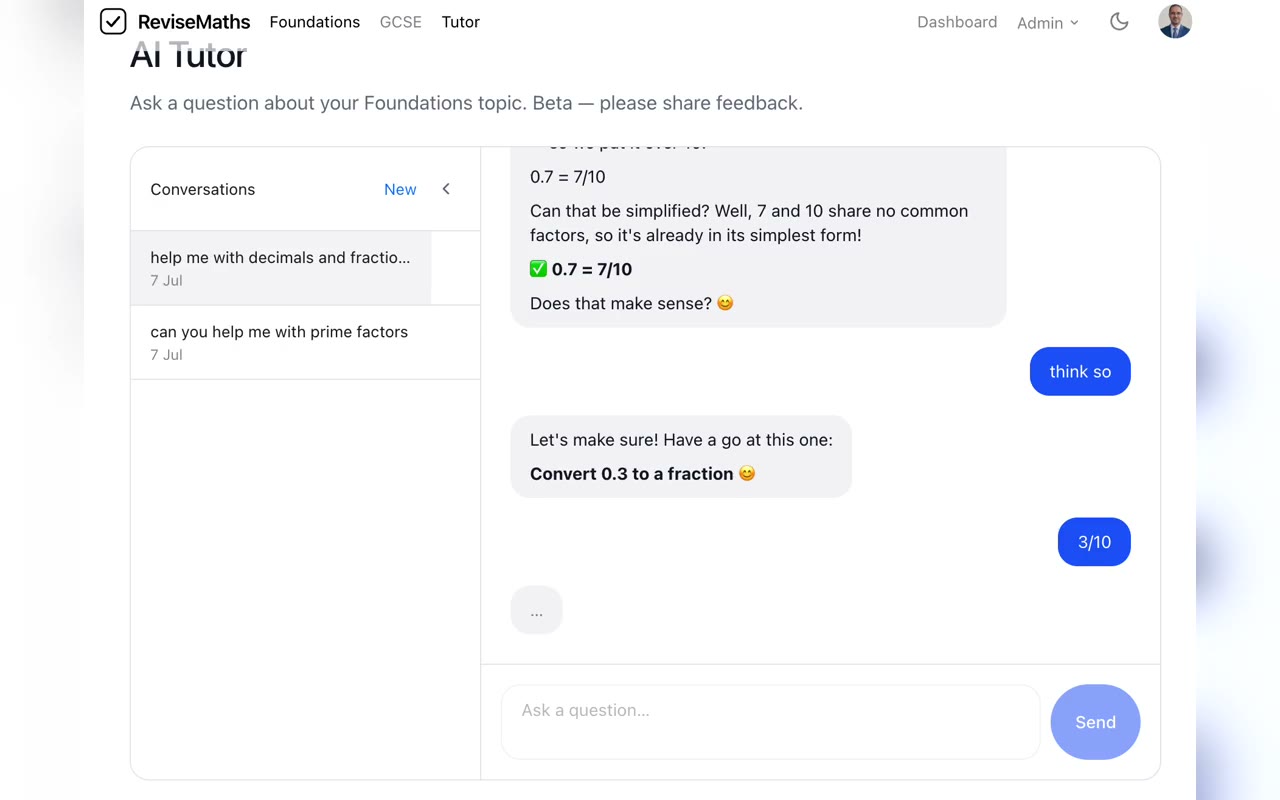Image resolution: width=1280 pixels, height=800 pixels.
Task: Click the 'think so' message bubble
Action: [1080, 371]
